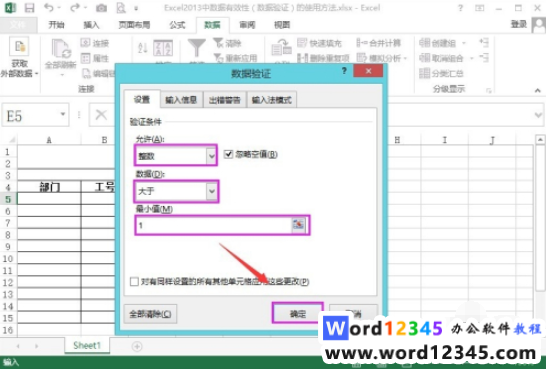Click the 属性 properties icon
Image resolution: width=546 pixels, height=369 pixels.
pyautogui.click(x=85, y=58)
